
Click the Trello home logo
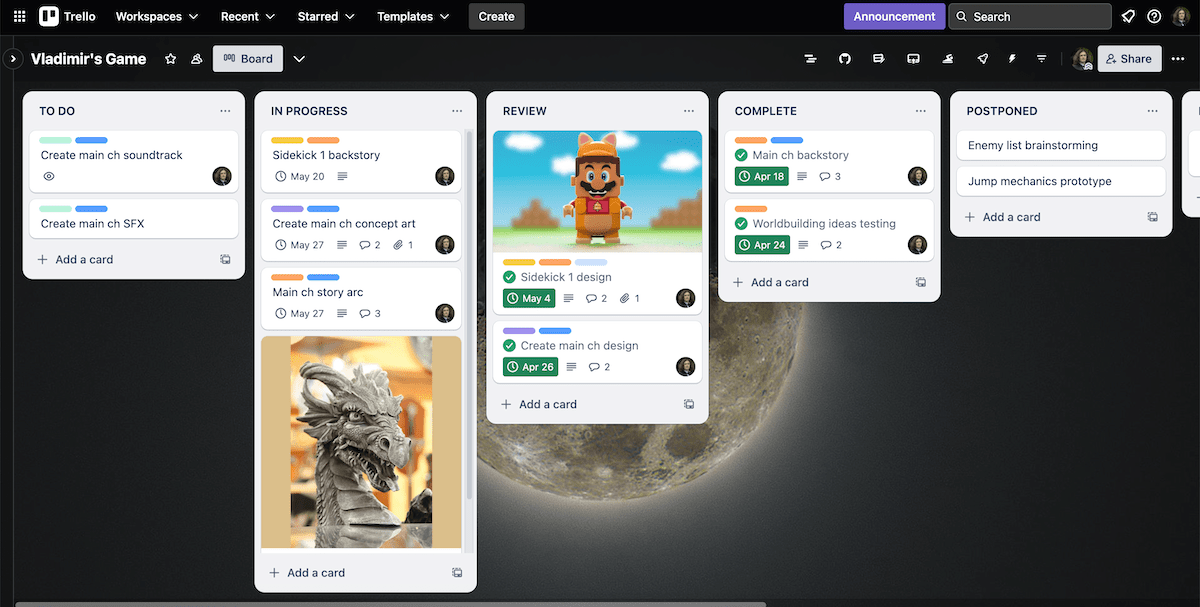click(68, 16)
